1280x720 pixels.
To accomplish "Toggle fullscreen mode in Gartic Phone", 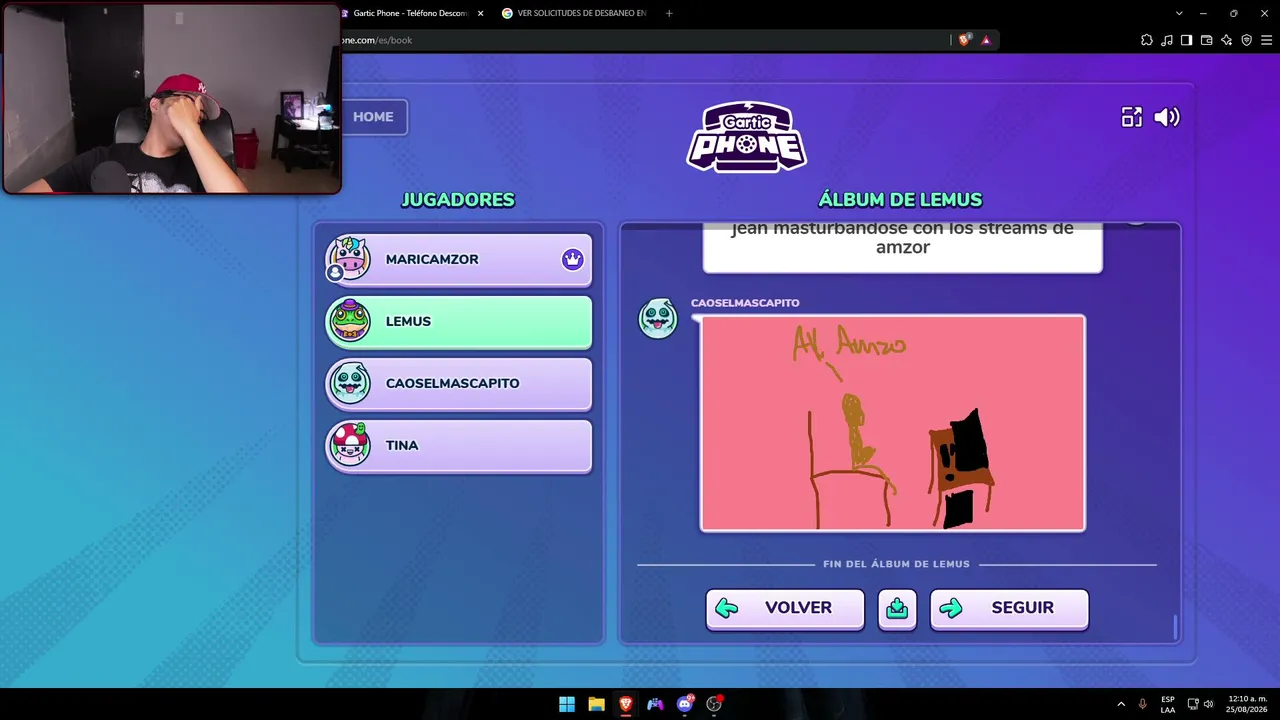I will pos(1131,117).
